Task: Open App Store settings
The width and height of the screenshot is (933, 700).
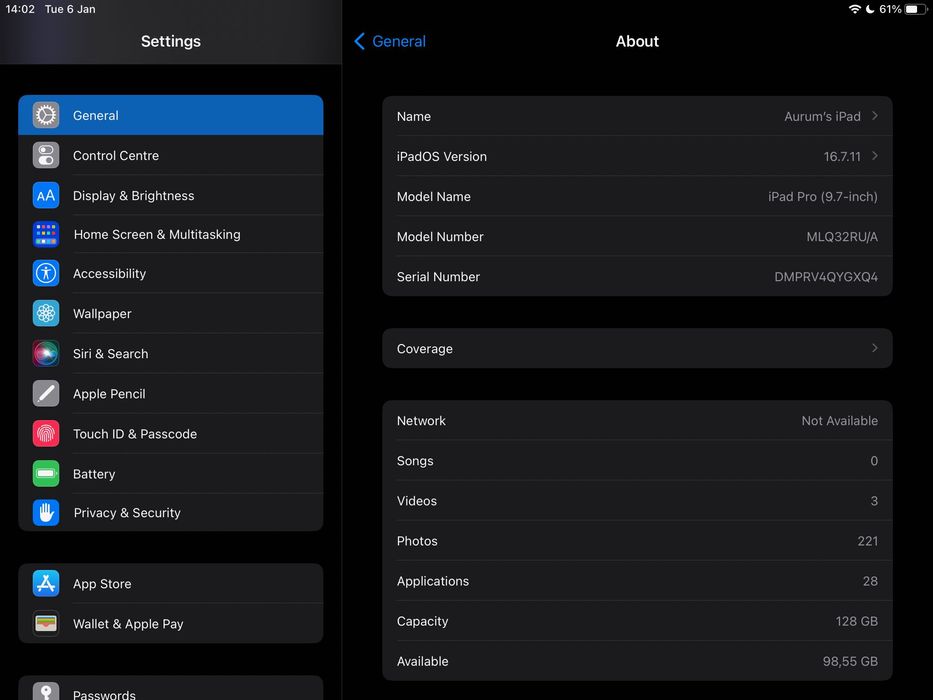Action: pyautogui.click(x=171, y=583)
